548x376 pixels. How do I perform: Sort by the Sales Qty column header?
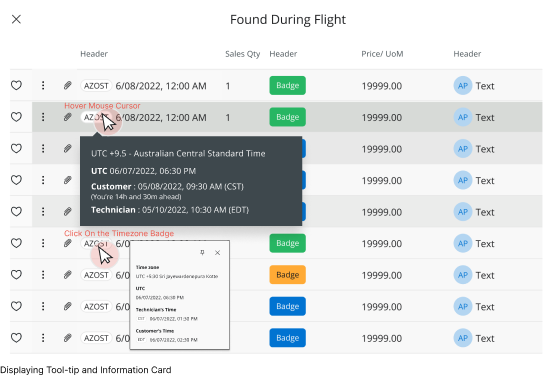(x=243, y=54)
